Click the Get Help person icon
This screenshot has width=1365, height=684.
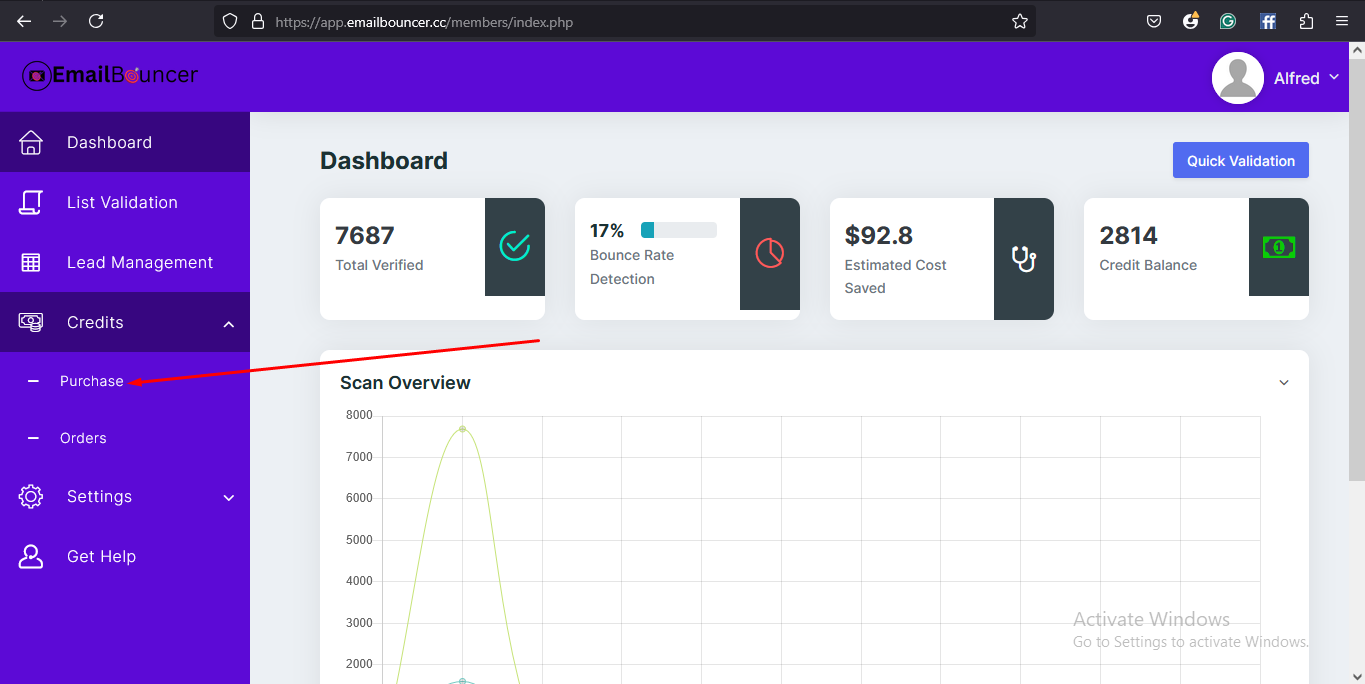point(31,556)
